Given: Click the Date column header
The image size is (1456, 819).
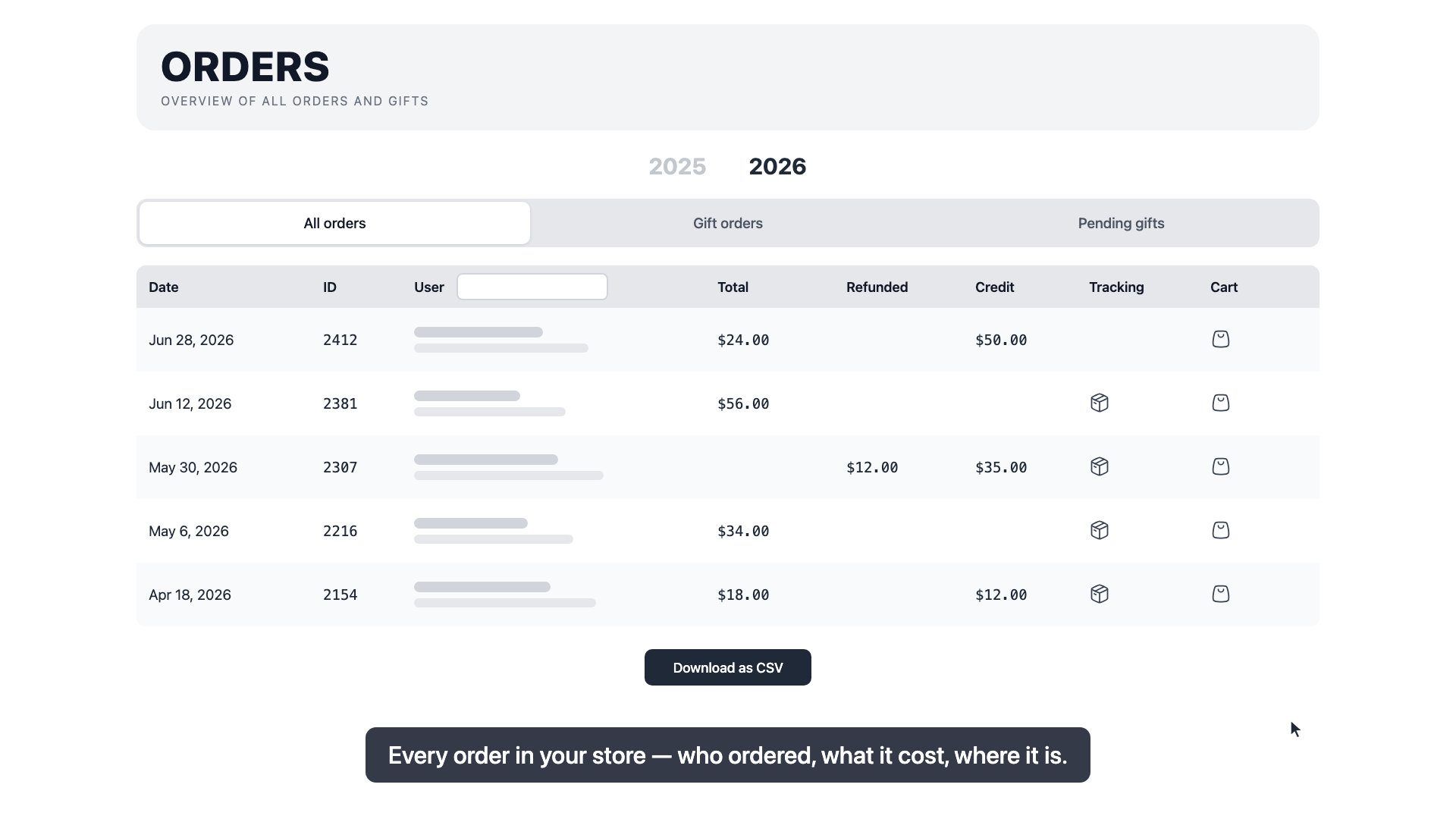Looking at the screenshot, I should (x=164, y=287).
